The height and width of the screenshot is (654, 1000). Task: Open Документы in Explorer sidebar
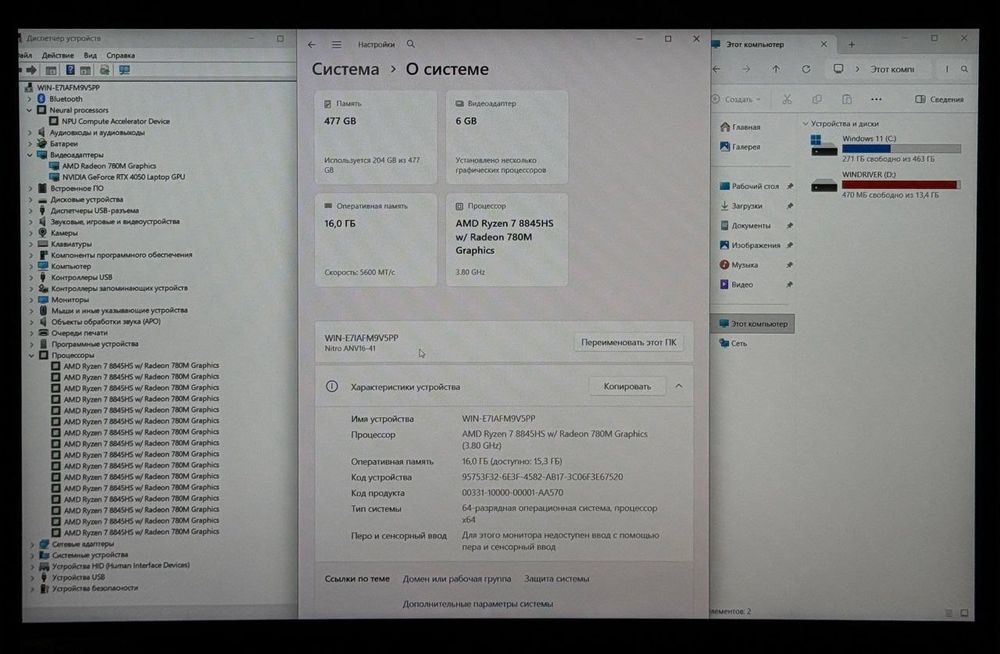(x=745, y=225)
